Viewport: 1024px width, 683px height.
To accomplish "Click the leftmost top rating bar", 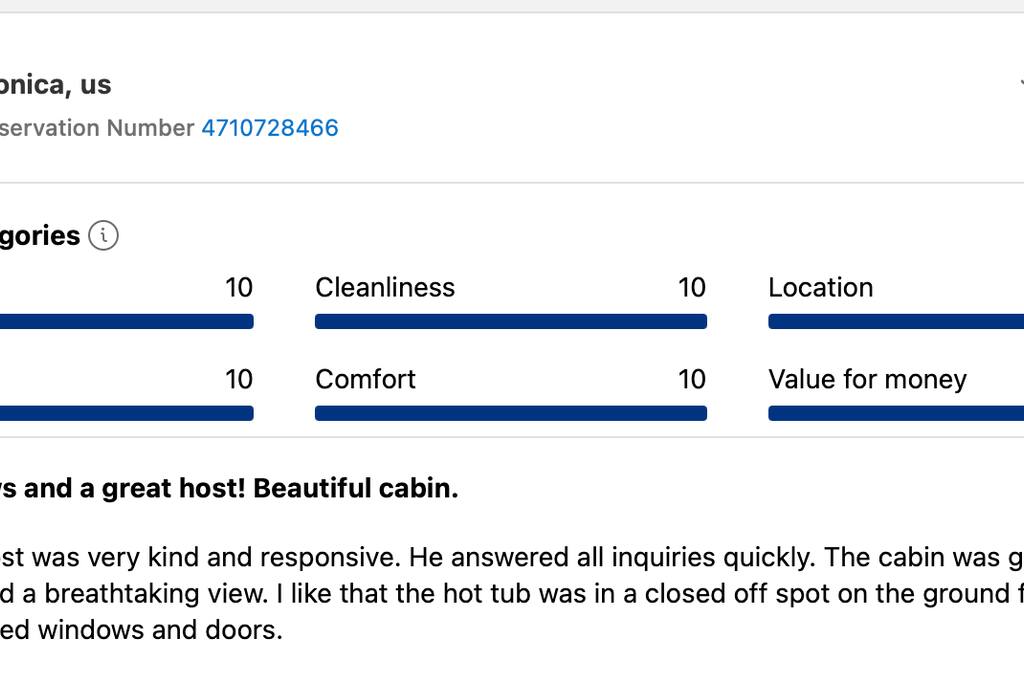I will (x=127, y=321).
